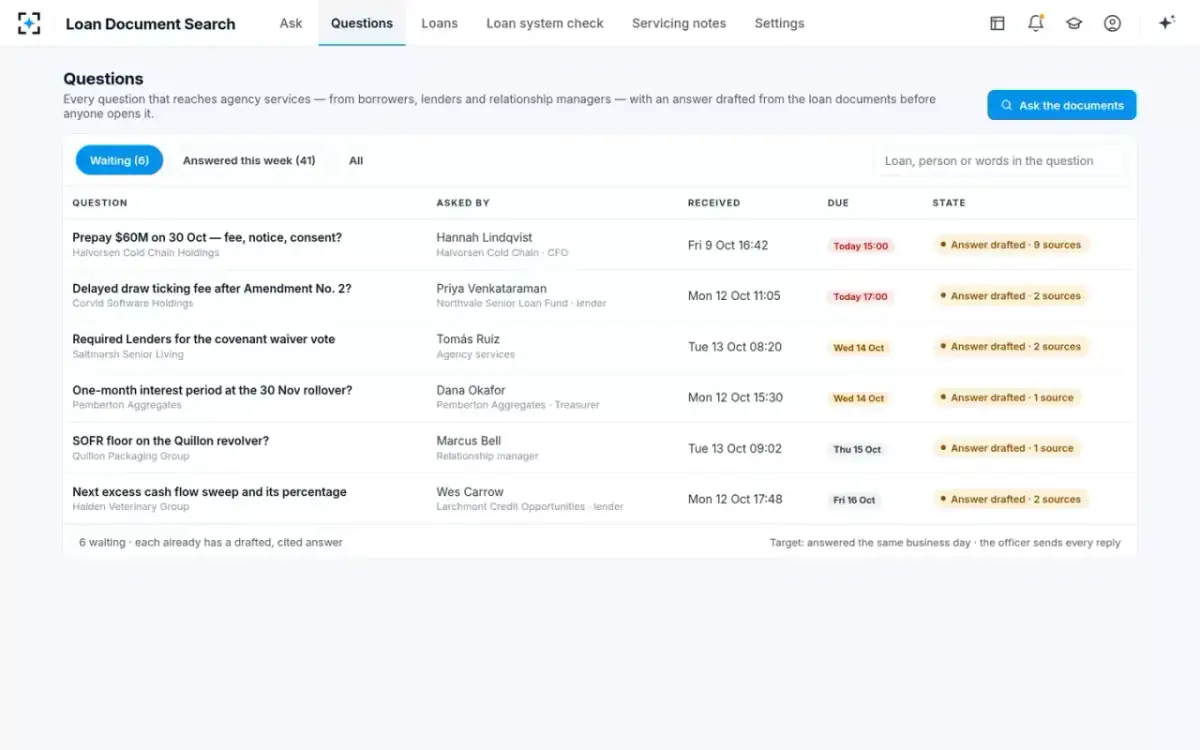Click Wed 14 Oct badge in Dana Okafor row
Image resolution: width=1200 pixels, height=750 pixels.
coord(859,398)
